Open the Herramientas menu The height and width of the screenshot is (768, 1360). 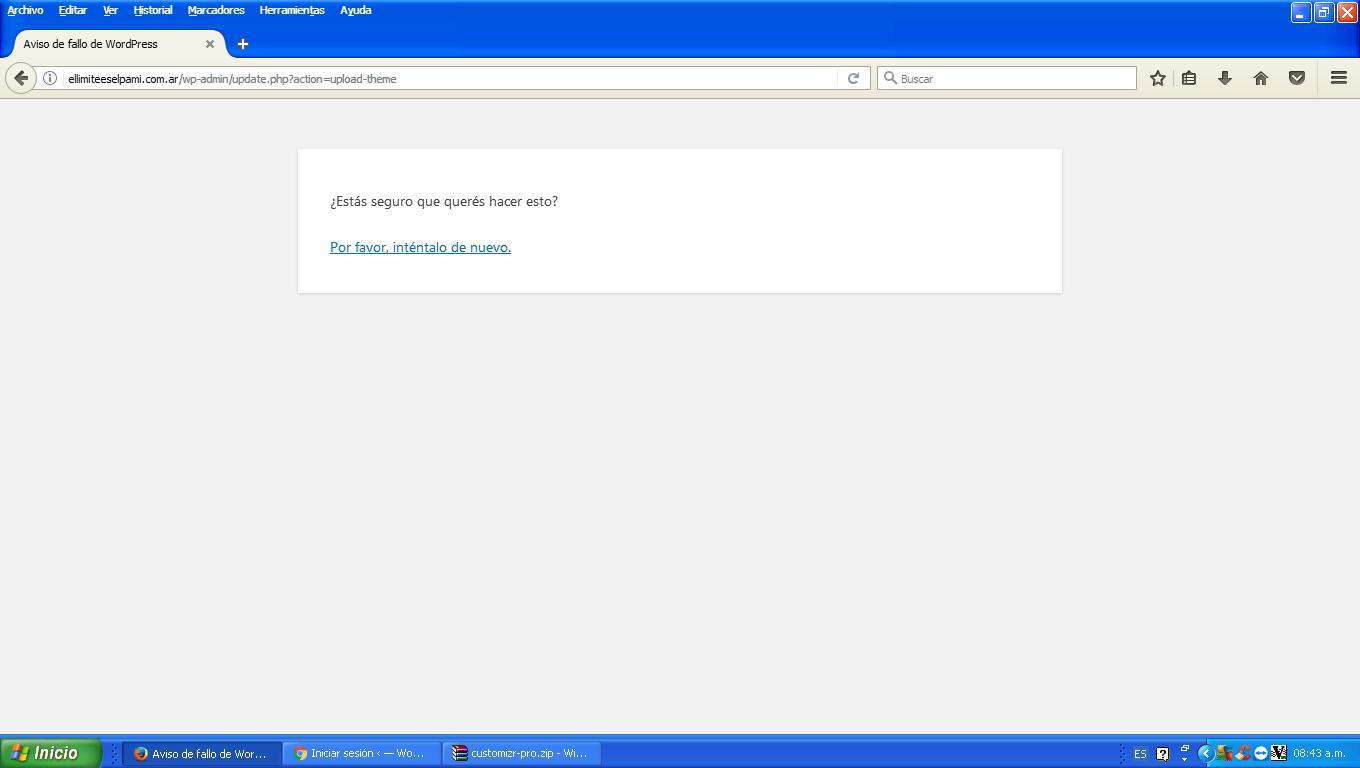tap(292, 10)
